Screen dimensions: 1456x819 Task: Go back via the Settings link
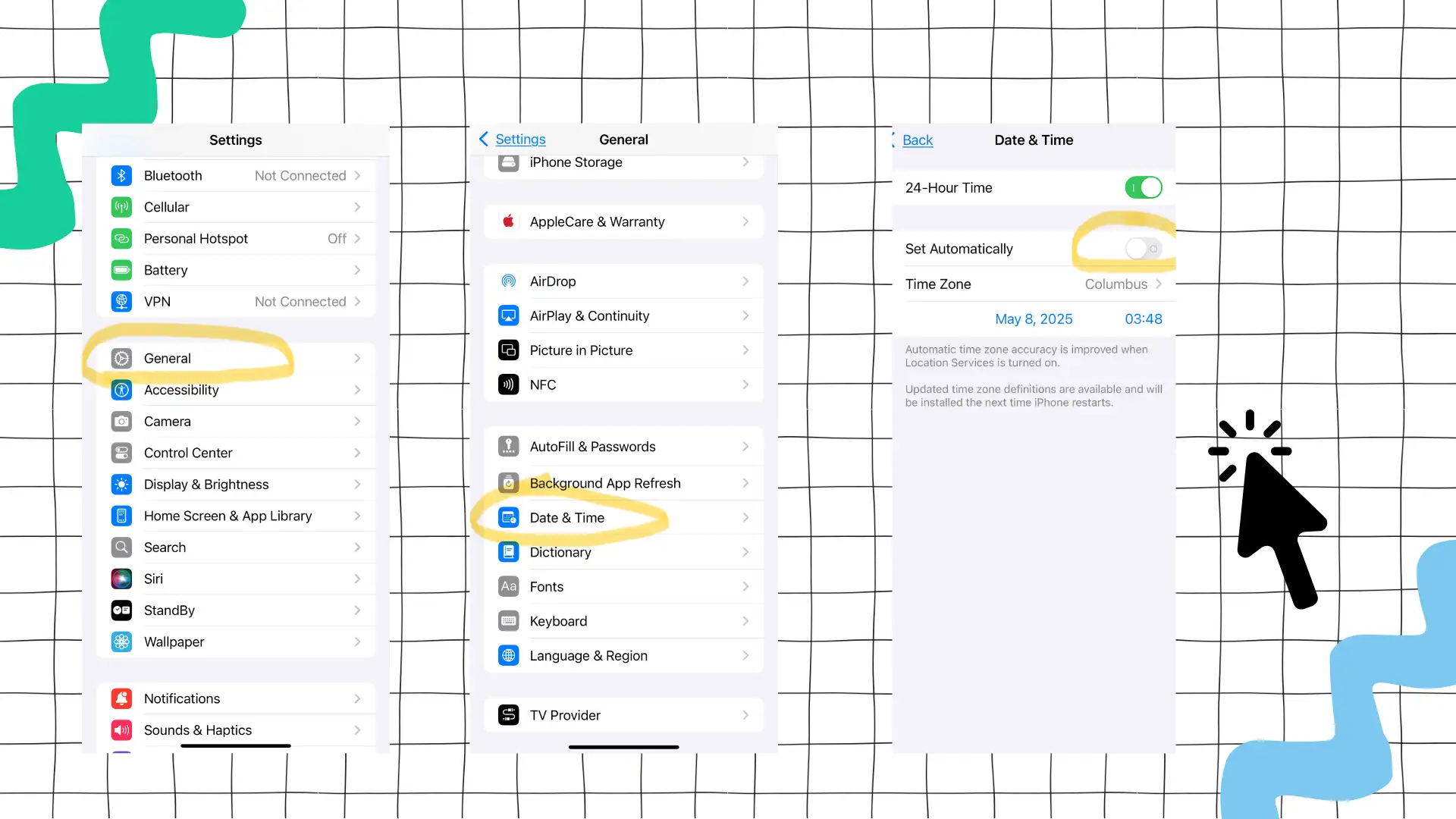click(520, 140)
